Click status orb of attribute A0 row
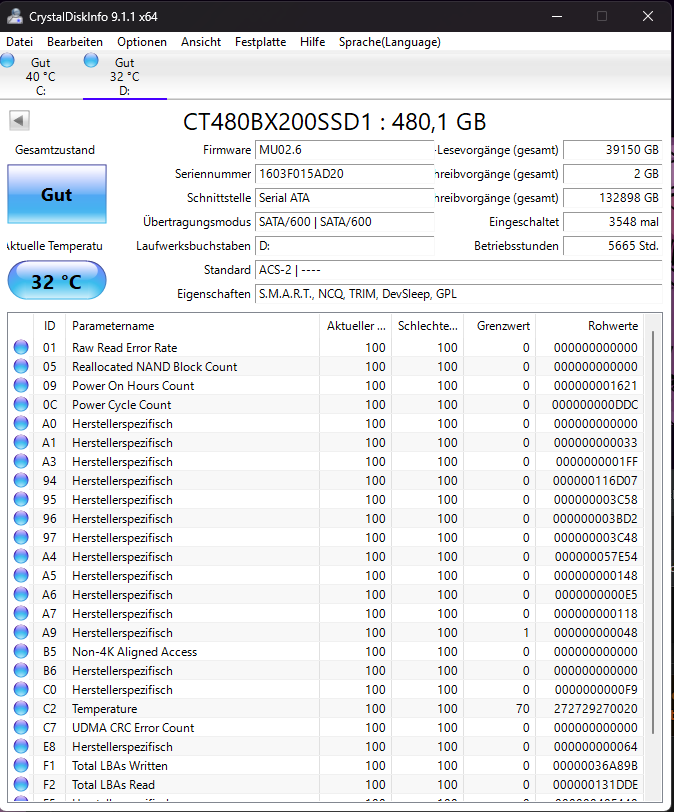The height and width of the screenshot is (812, 674). pyautogui.click(x=21, y=423)
